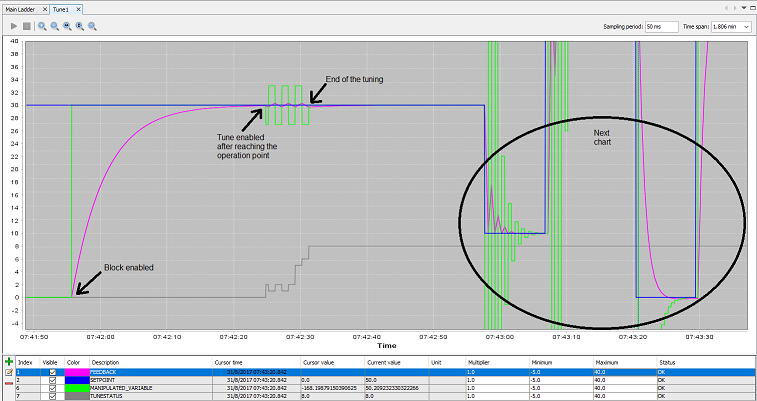Edit selected variable with pencil icon
Viewport: 757px width, 401px height.
tap(9, 373)
